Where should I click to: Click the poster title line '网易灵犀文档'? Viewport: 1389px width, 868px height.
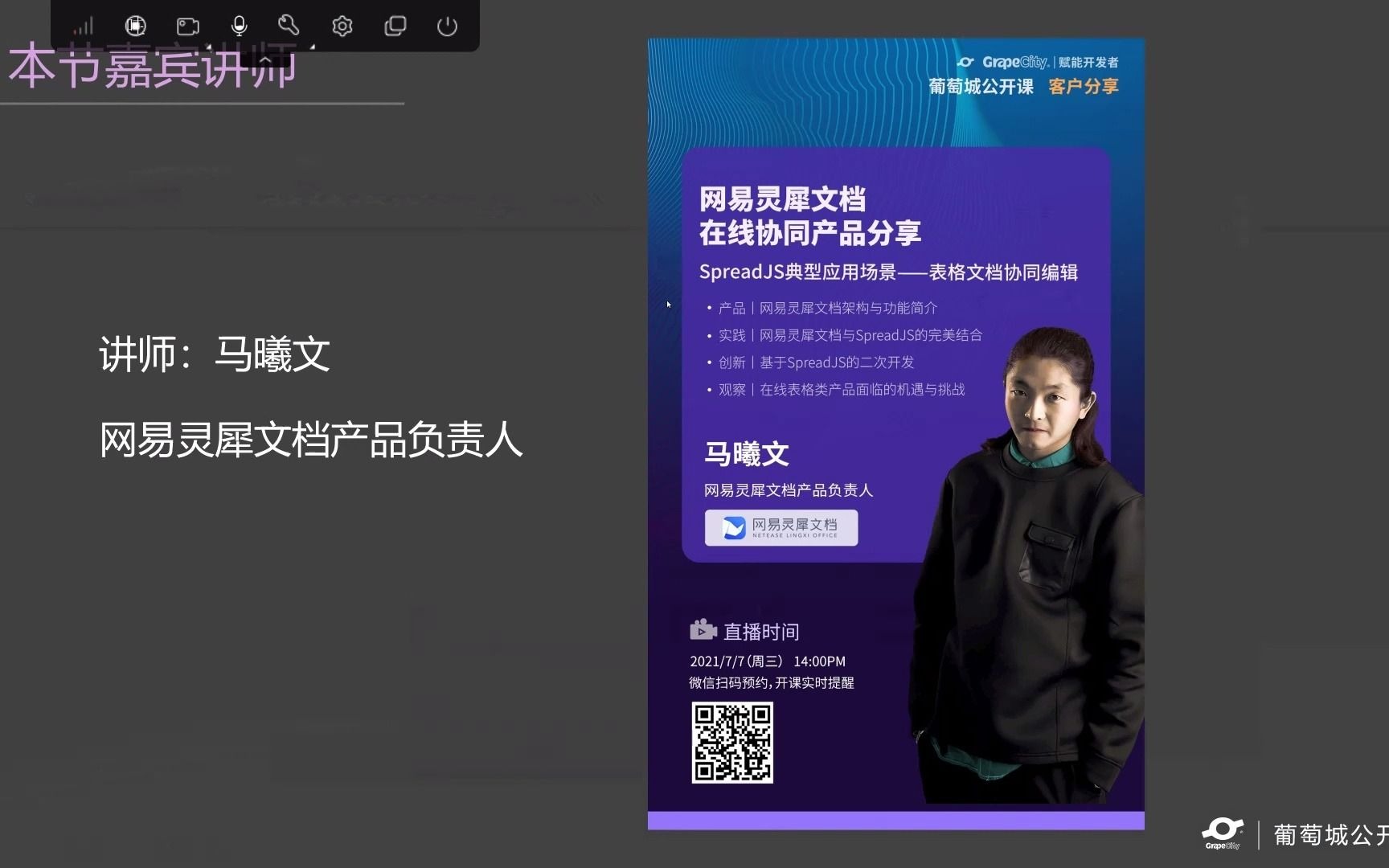(x=782, y=199)
